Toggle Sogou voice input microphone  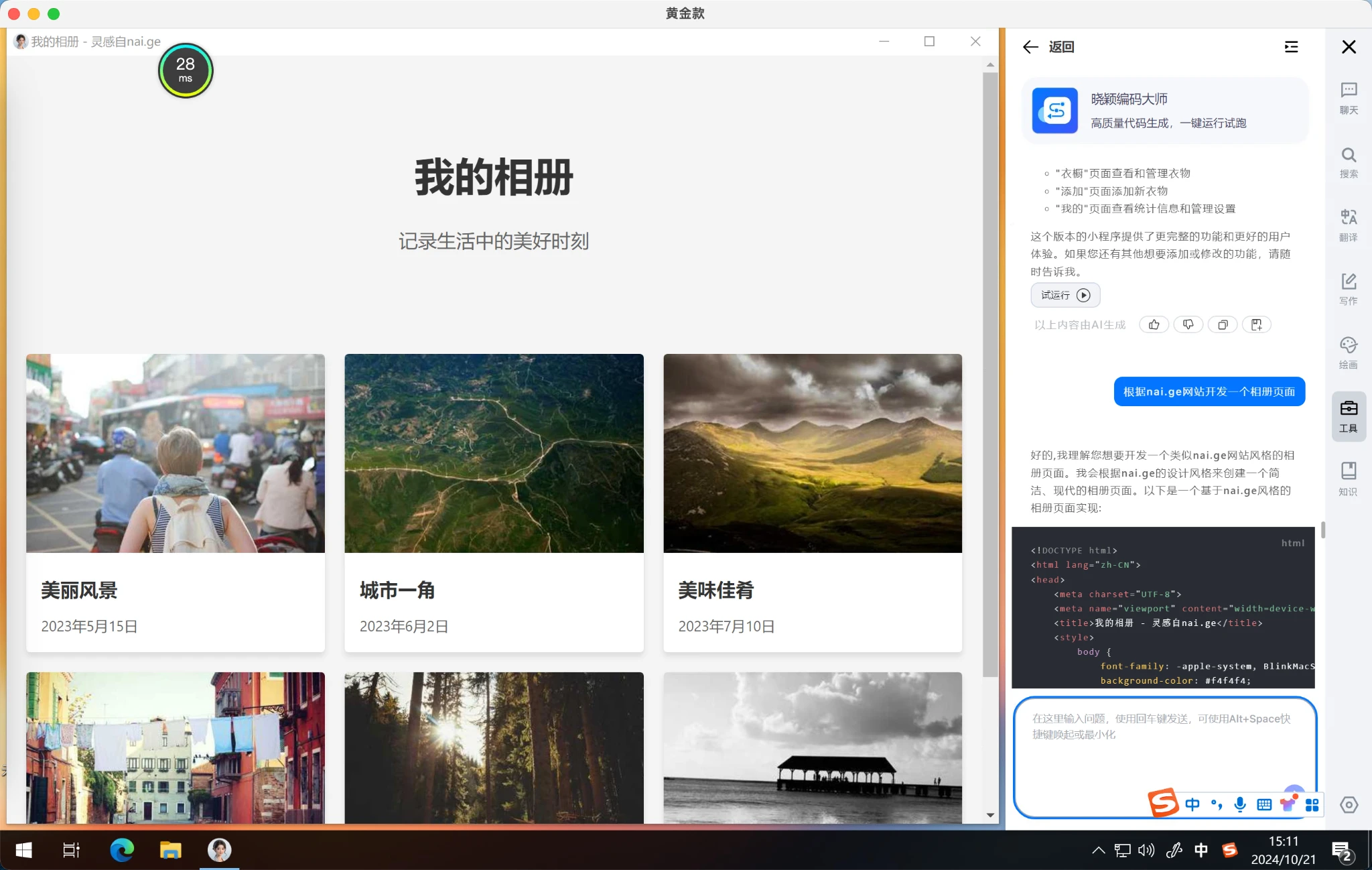(x=1240, y=804)
